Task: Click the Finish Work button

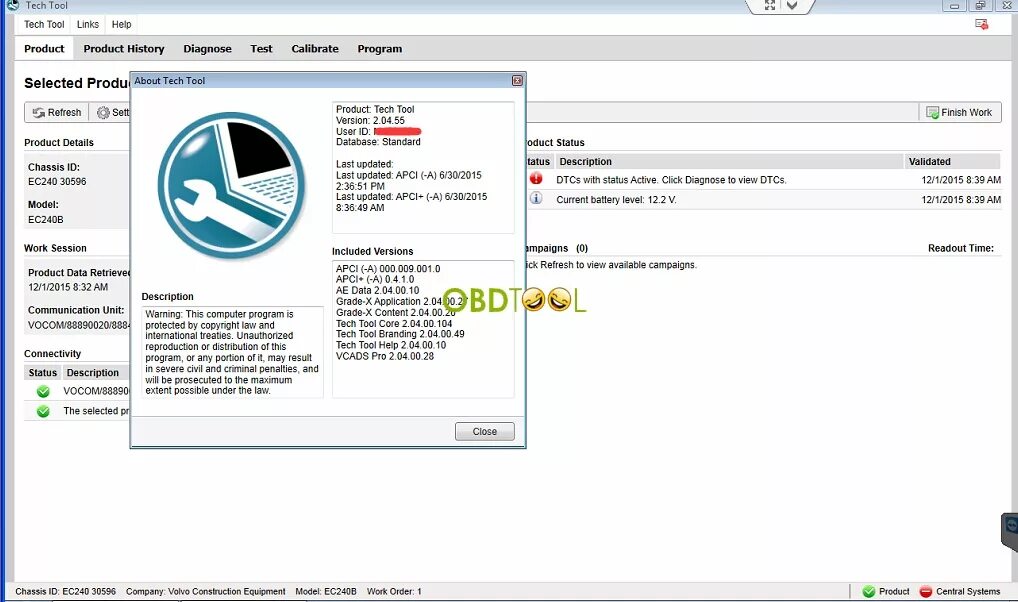Action: (960, 112)
